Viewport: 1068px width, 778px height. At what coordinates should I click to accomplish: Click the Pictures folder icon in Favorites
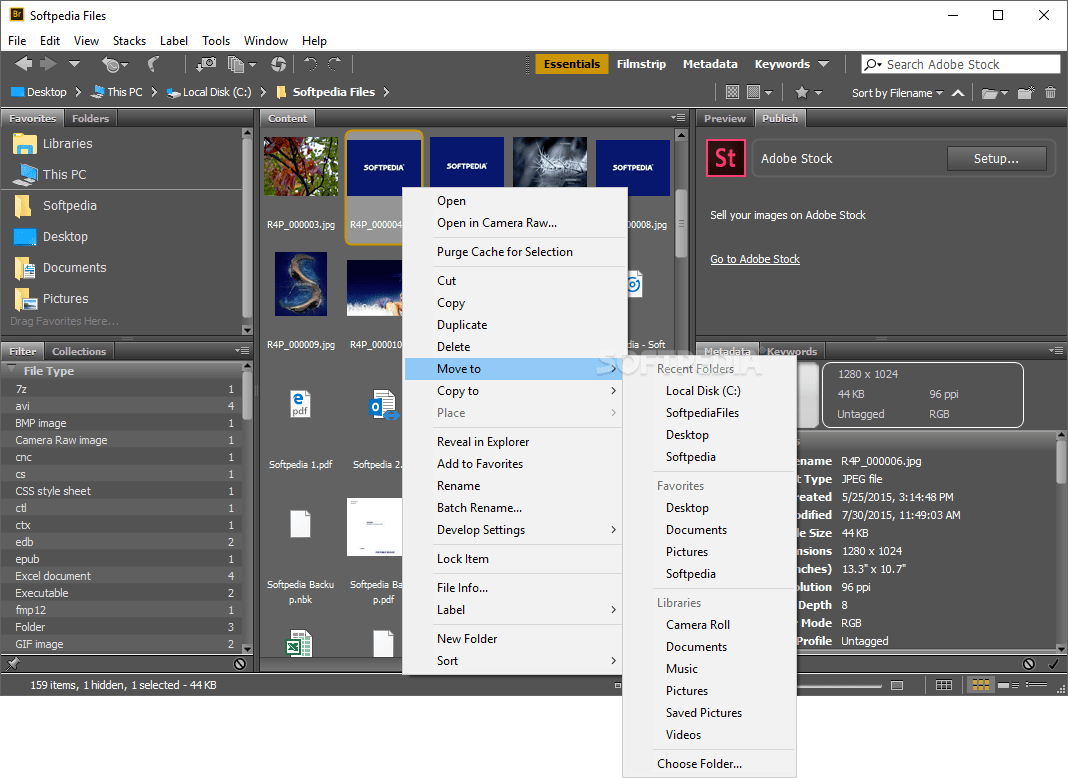[25, 298]
